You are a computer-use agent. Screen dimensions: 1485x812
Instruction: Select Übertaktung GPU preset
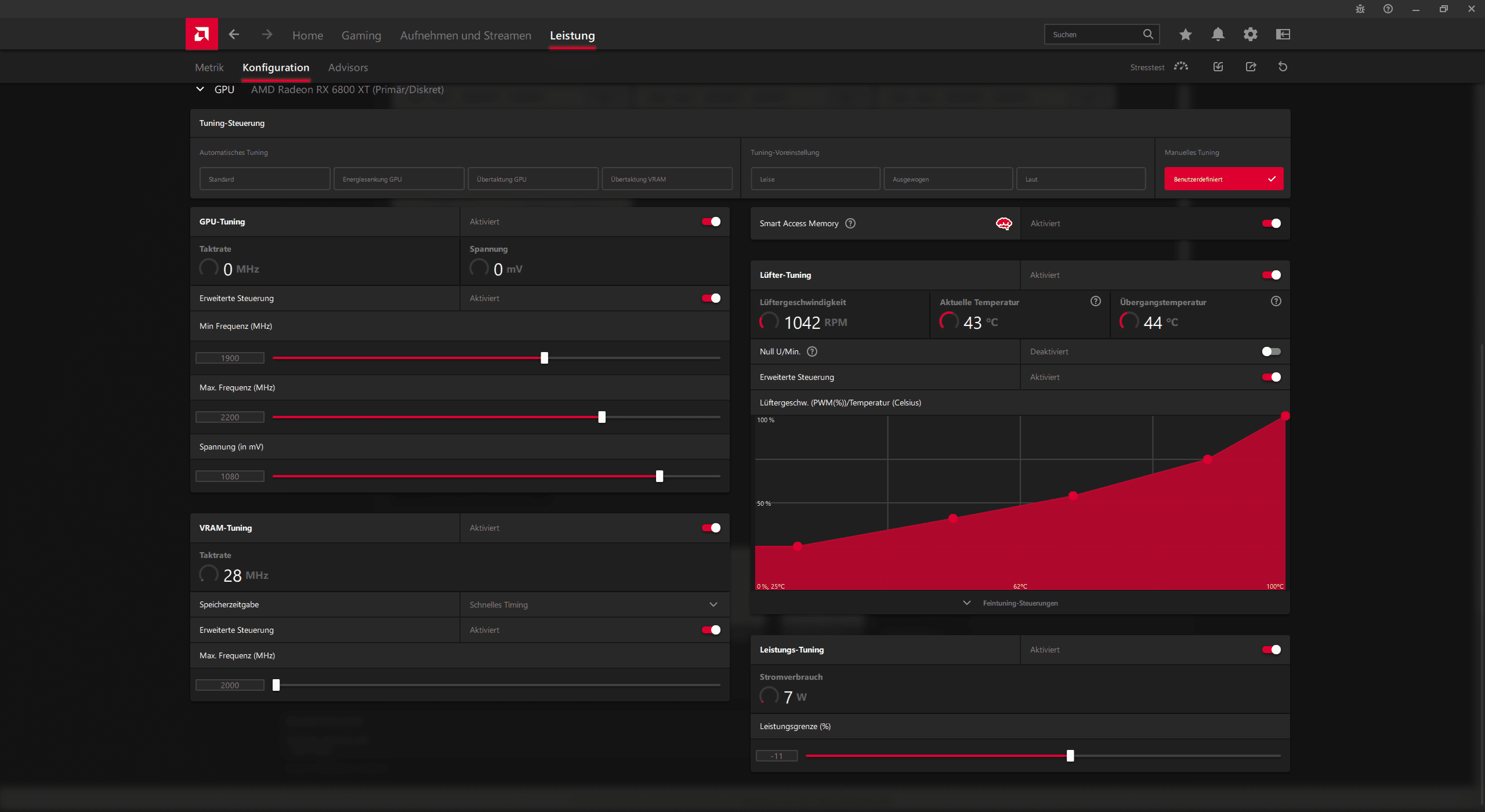point(533,179)
